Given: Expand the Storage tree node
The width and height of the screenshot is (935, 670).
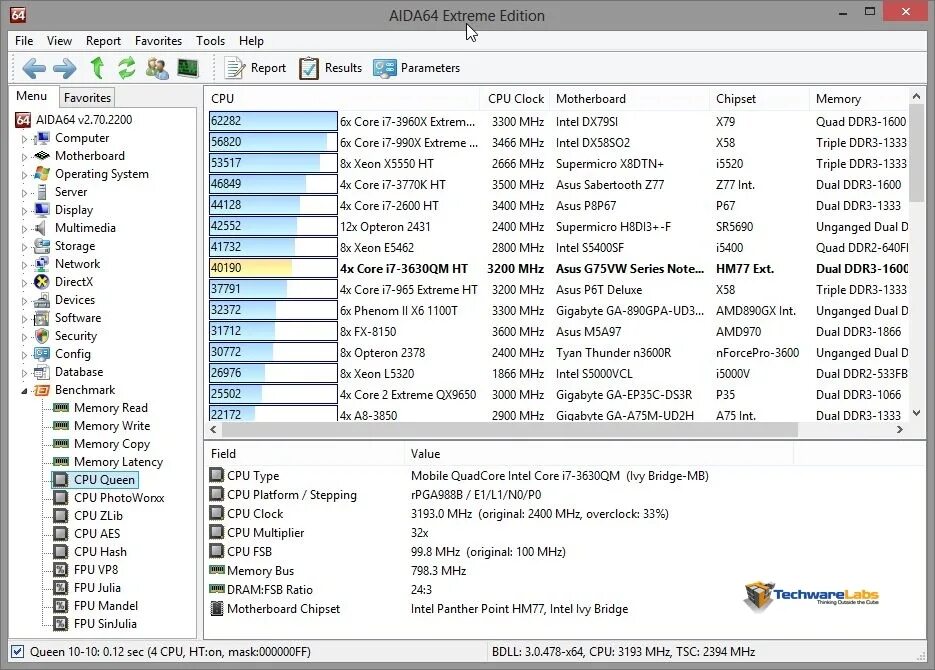Looking at the screenshot, I should [24, 247].
